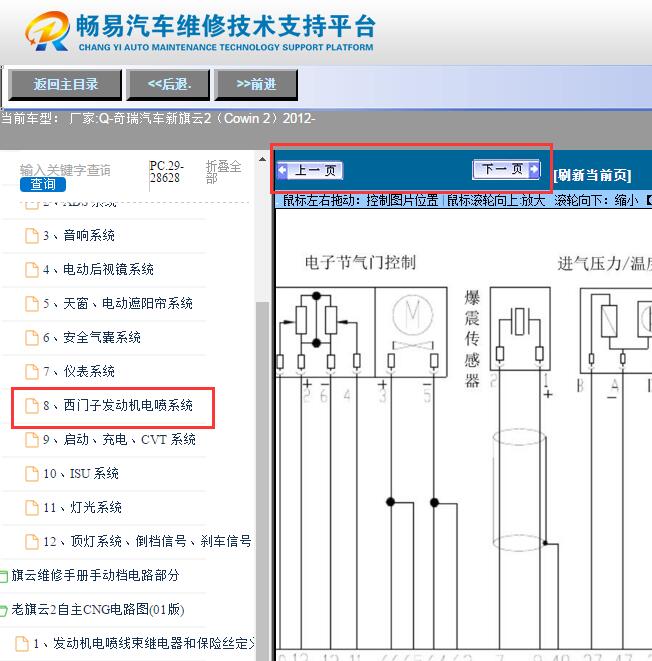This screenshot has width=652, height=661.
Task: Click the right arrow icon on 下一页
Action: pyautogui.click(x=534, y=169)
